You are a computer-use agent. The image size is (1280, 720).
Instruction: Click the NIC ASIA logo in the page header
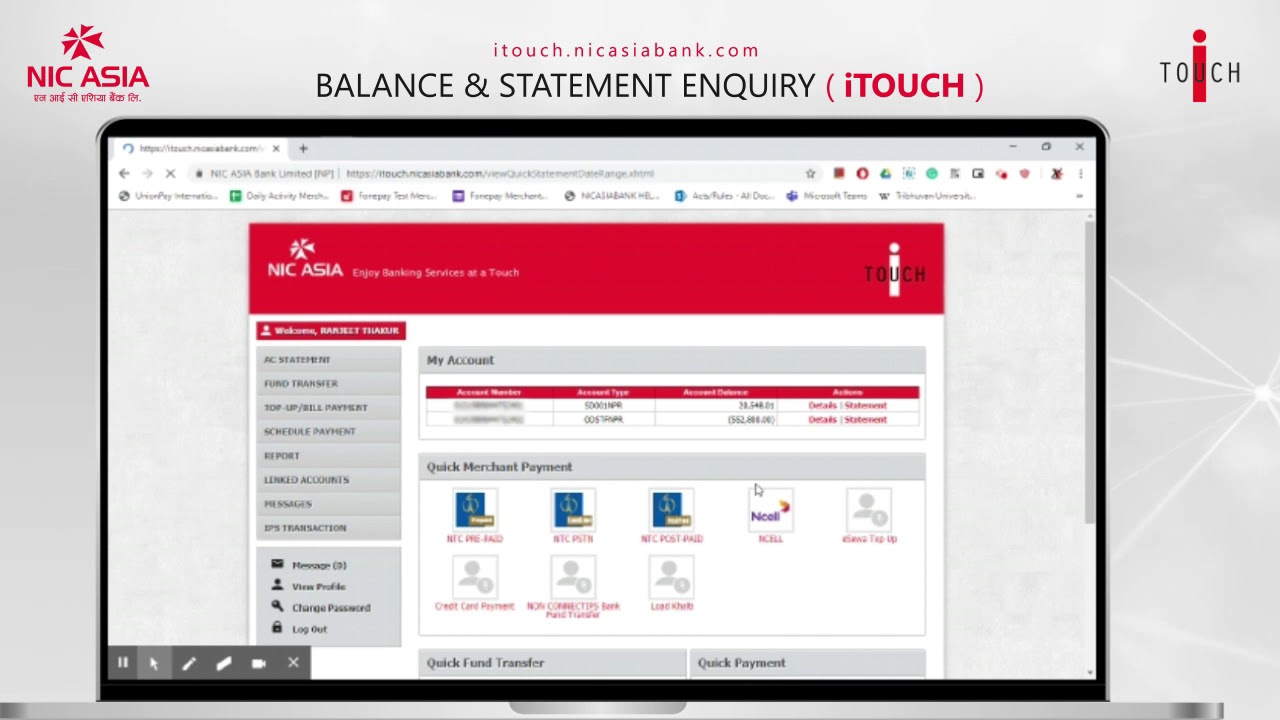(304, 259)
